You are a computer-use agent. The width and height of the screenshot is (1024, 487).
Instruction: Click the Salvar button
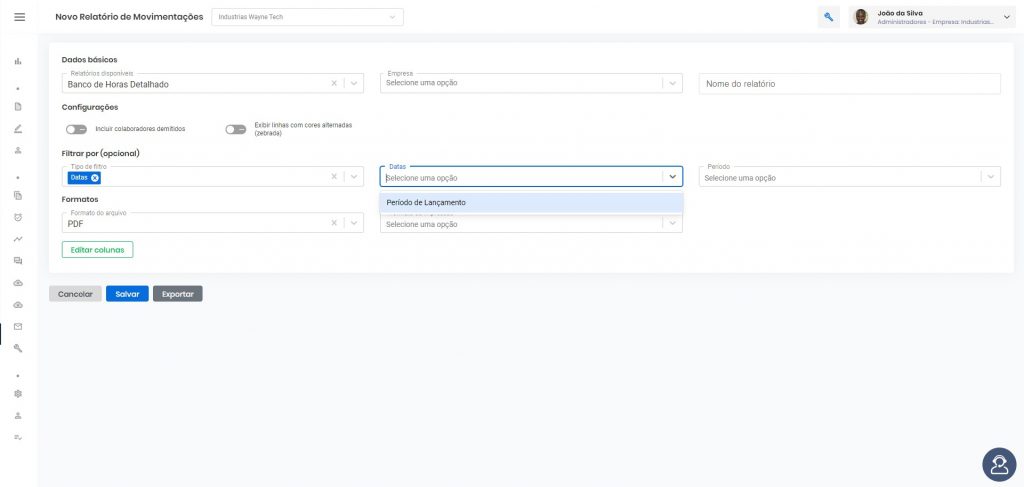pos(127,294)
